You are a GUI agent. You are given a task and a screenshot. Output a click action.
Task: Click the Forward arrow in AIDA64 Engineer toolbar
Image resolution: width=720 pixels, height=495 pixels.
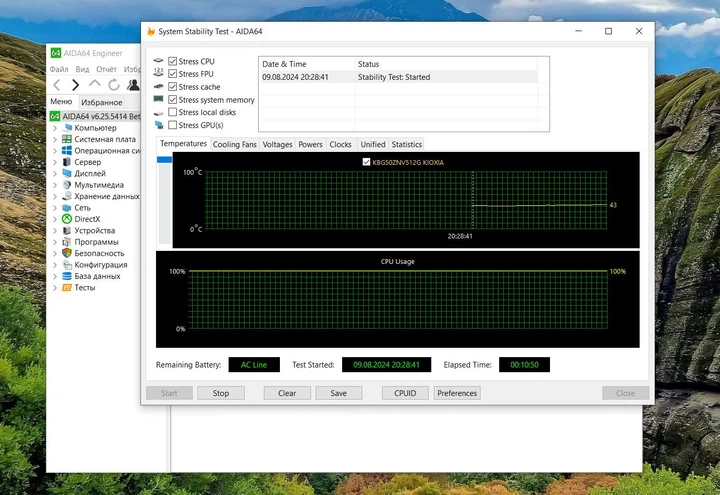[x=76, y=85]
